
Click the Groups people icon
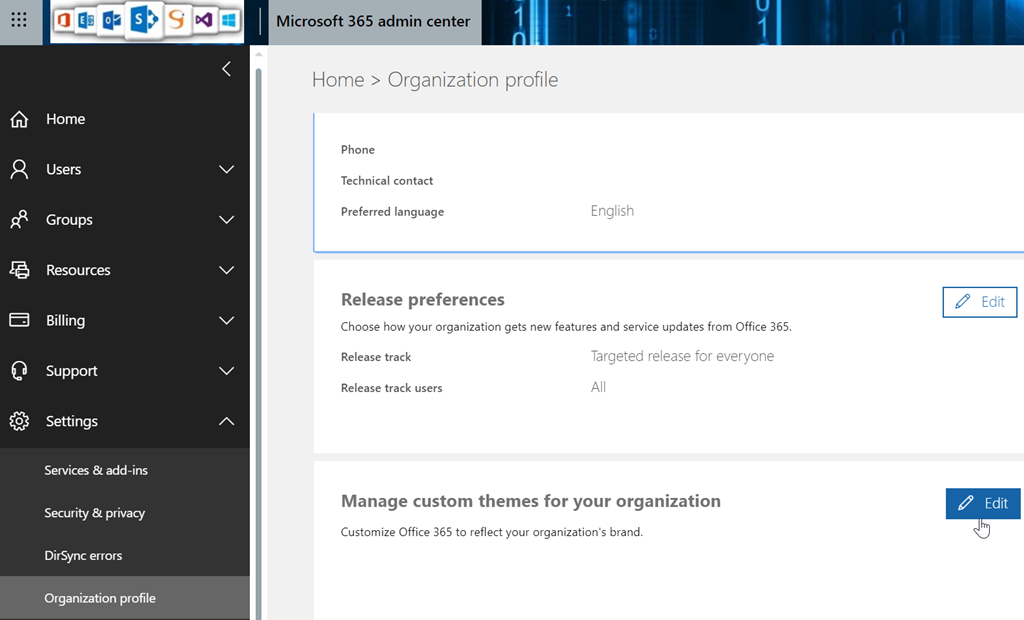click(19, 220)
